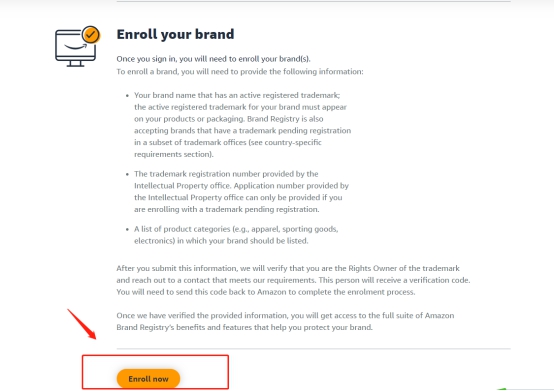Click the Amazon smile logo inside monitor
Image resolution: width=554 pixels, height=391 pixels.
(x=75, y=46)
